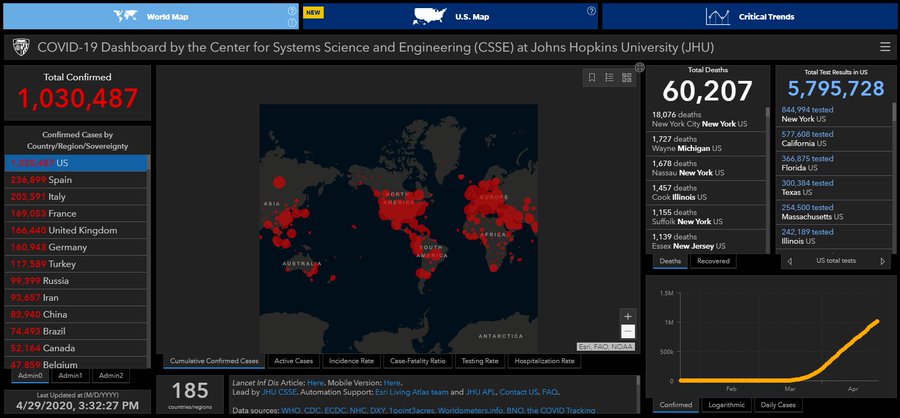Image resolution: width=900 pixels, height=418 pixels.
Task: Zoom out on the map with minus button
Action: (x=628, y=331)
